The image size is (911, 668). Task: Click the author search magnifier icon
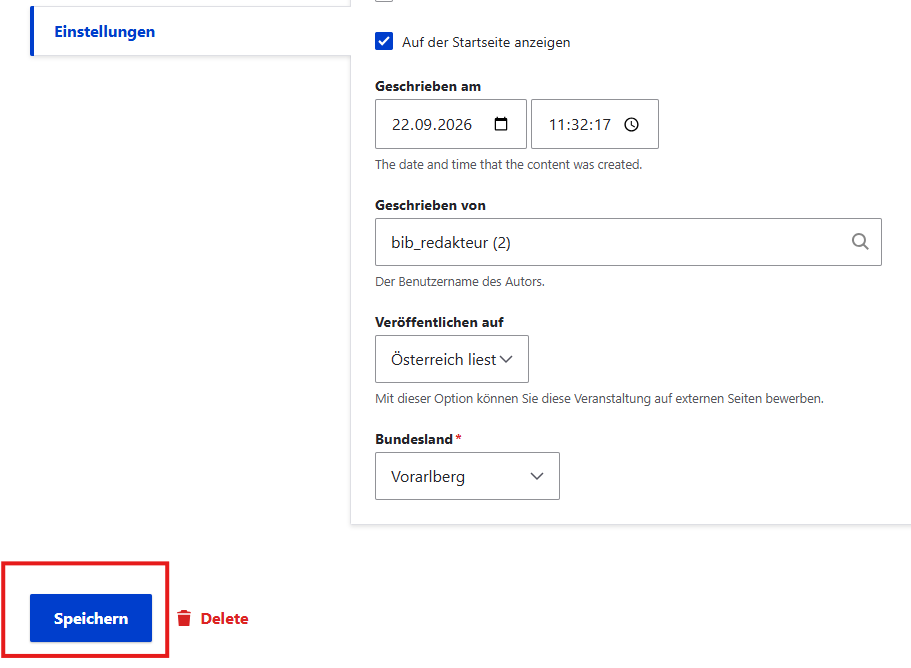click(860, 241)
